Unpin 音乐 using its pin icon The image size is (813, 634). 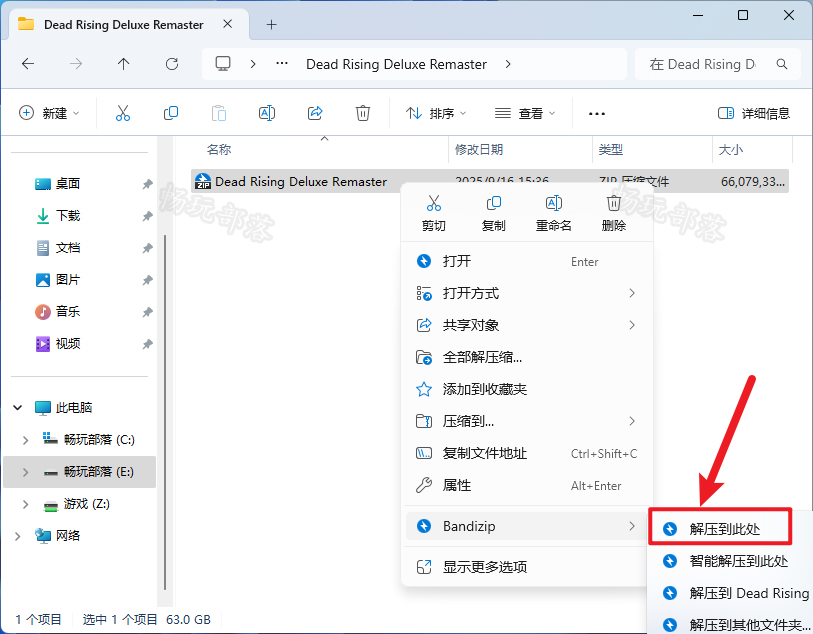(147, 312)
